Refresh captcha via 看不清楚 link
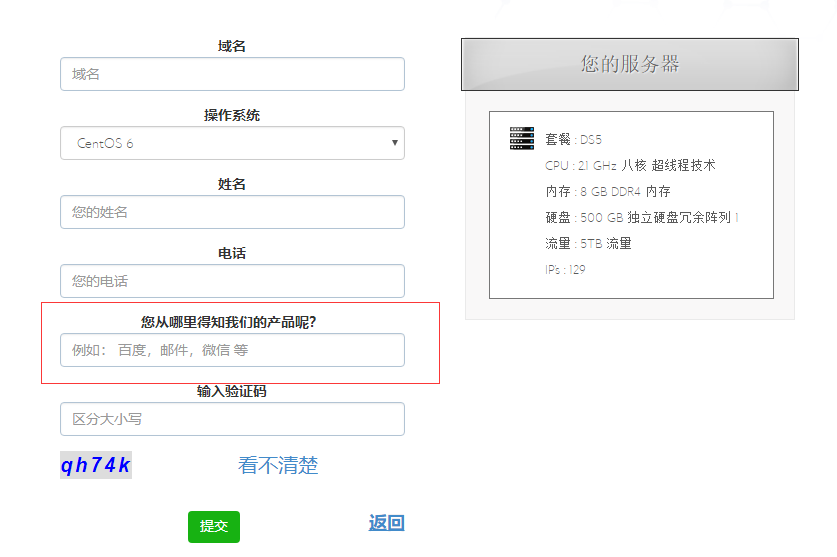Image resolution: width=837 pixels, height=557 pixels. [x=278, y=465]
